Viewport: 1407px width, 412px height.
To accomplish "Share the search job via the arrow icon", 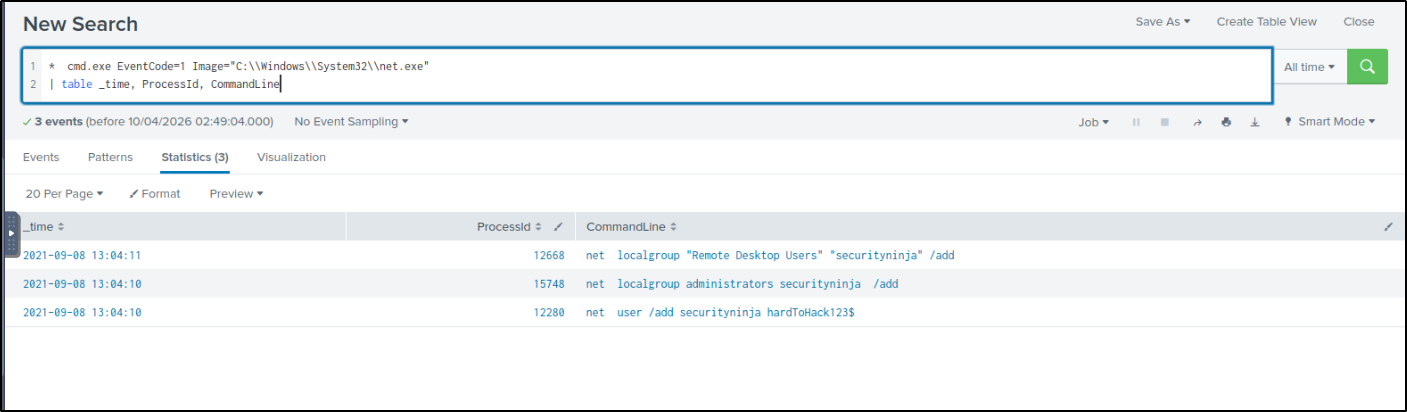I will [1196, 122].
